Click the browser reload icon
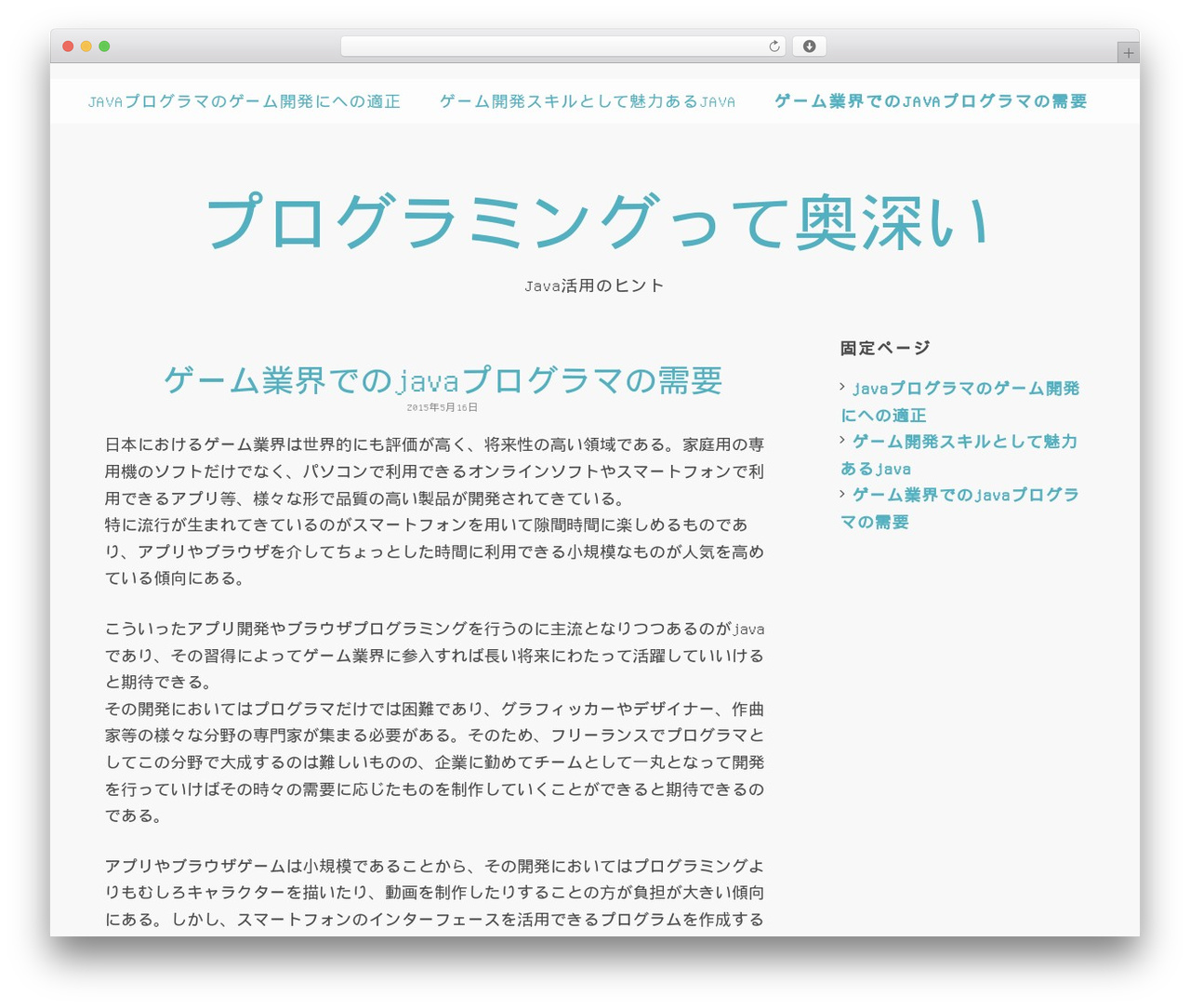This screenshot has width=1190, height=1008. click(x=774, y=46)
